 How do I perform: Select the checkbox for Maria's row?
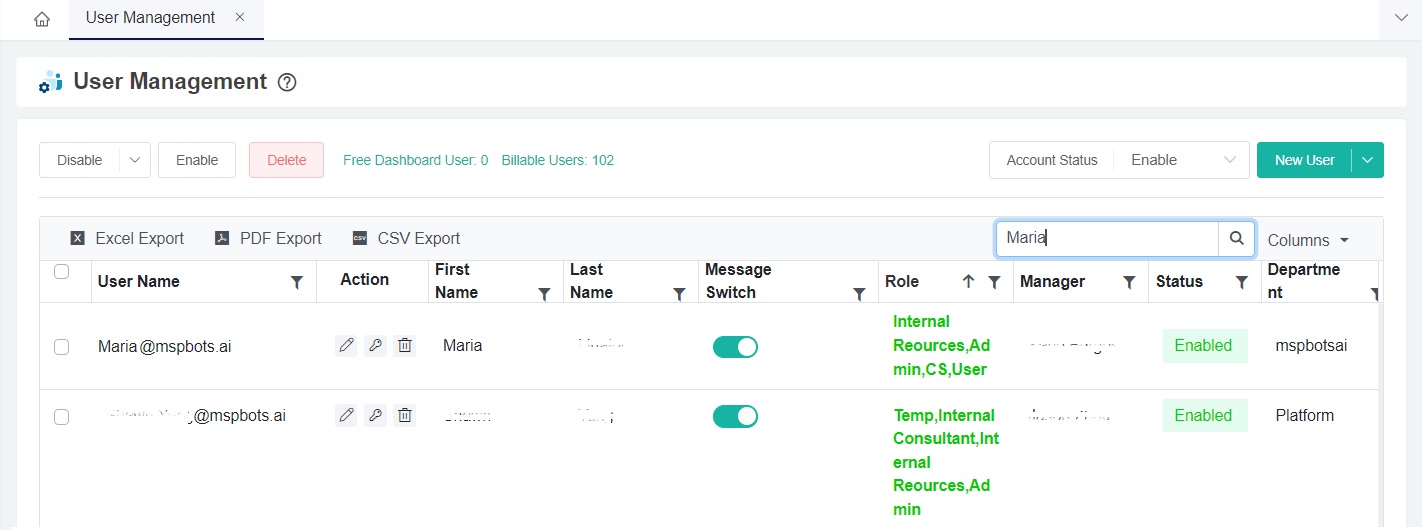pos(61,346)
